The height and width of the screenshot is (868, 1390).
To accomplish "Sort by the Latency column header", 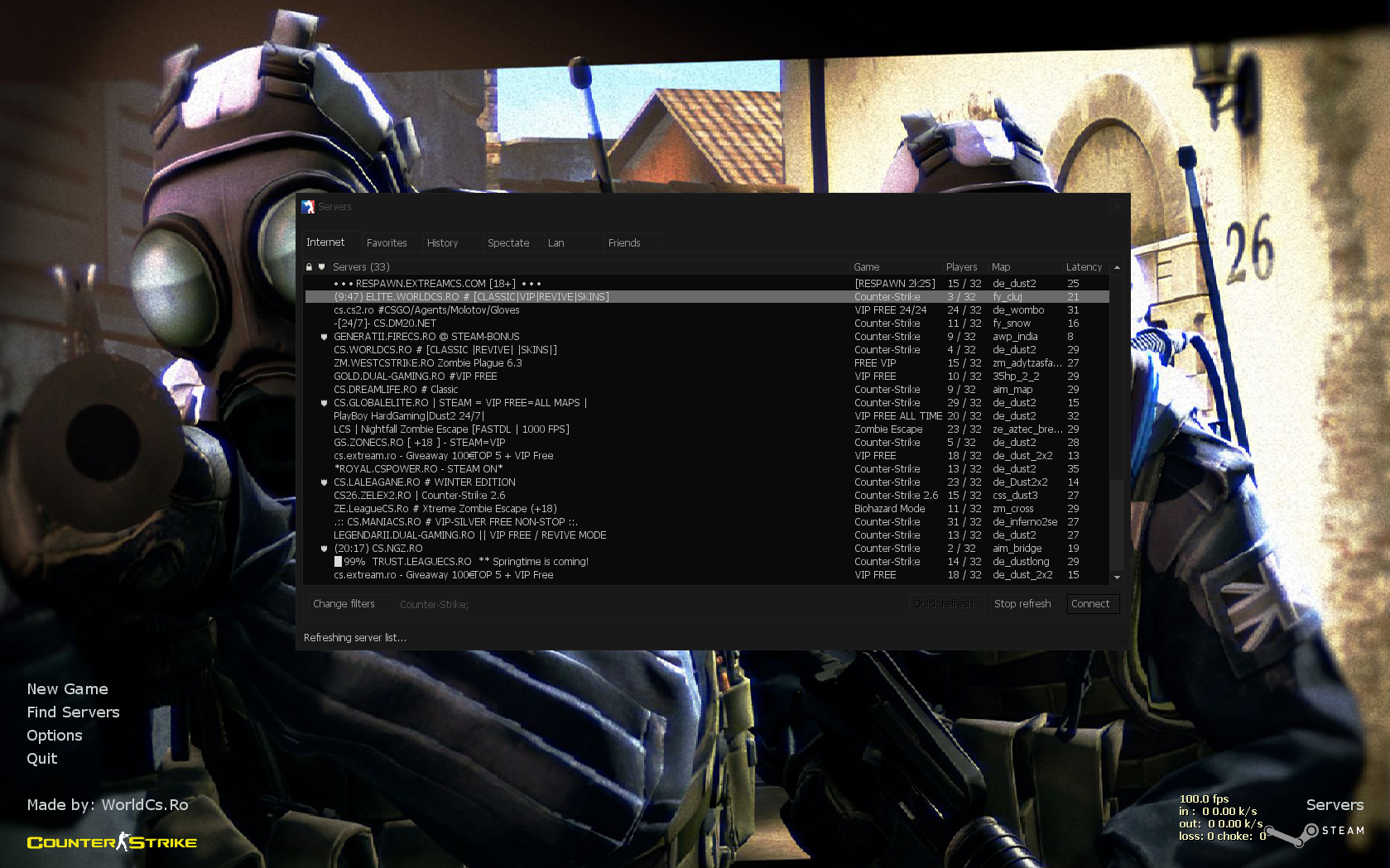I will [1086, 267].
